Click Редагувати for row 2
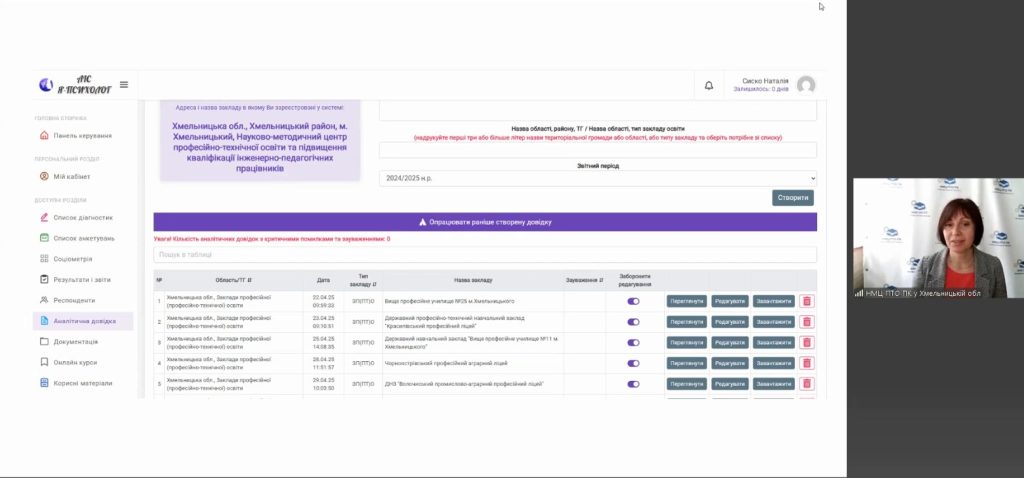 (x=729, y=322)
